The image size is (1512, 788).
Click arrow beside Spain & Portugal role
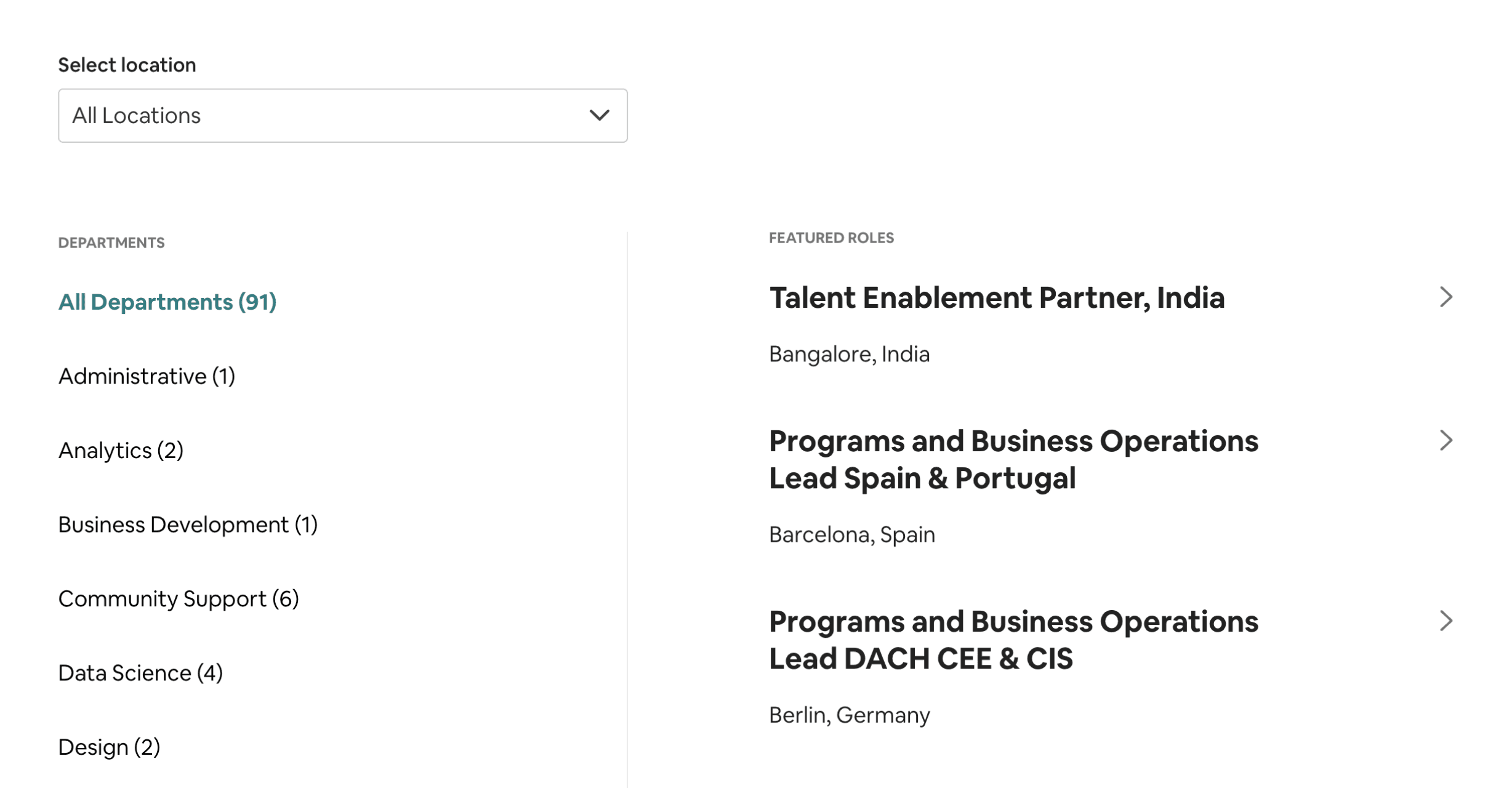1446,441
